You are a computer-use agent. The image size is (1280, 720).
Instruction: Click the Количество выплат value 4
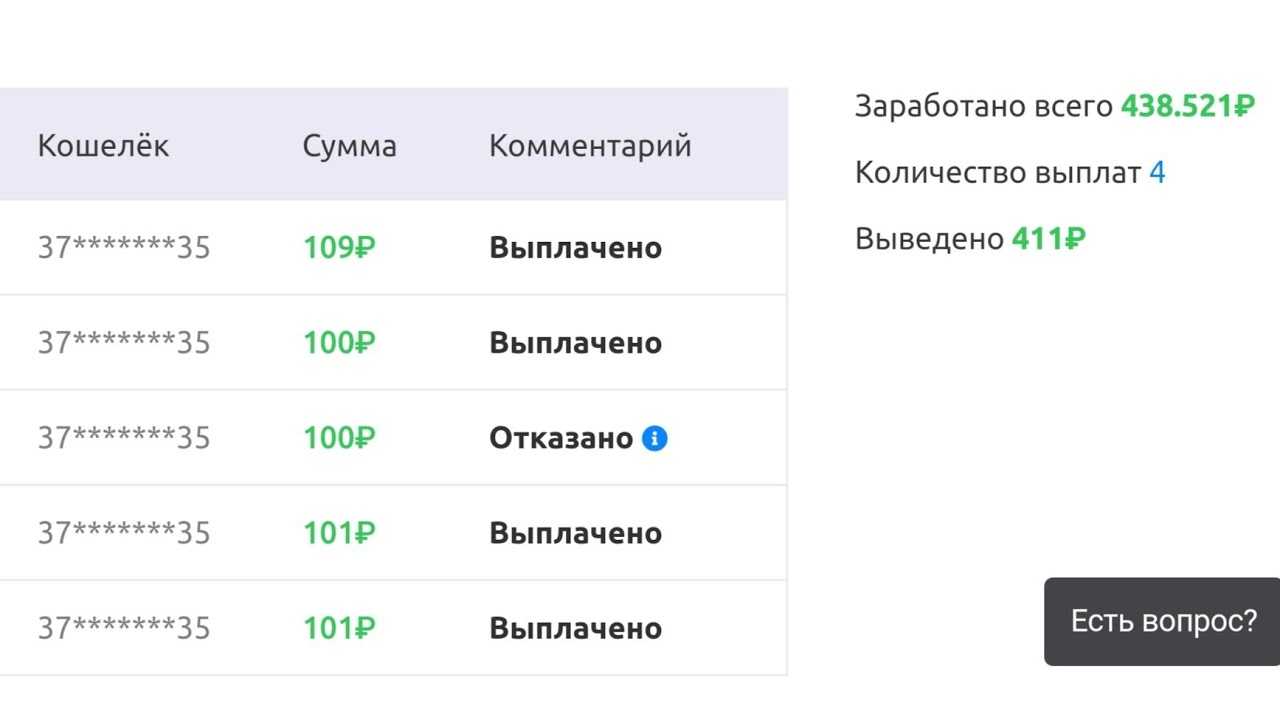point(1157,173)
